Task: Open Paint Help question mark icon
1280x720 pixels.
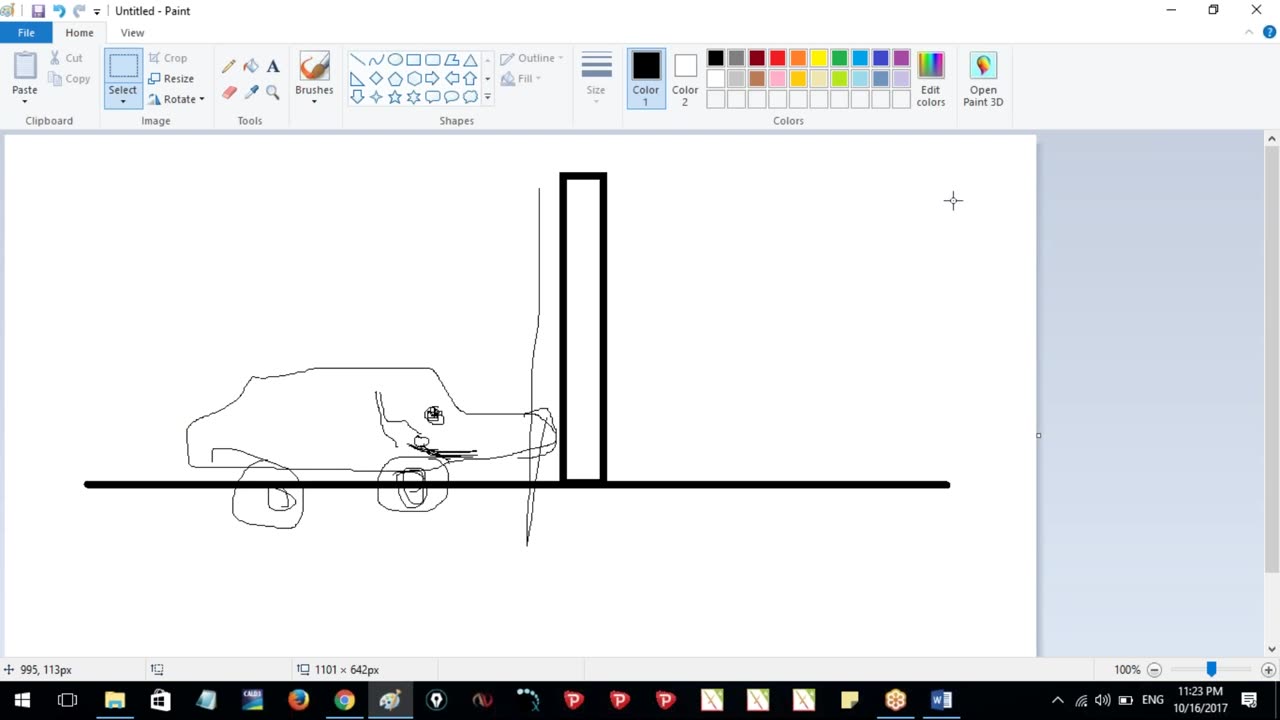Action: (x=1269, y=32)
